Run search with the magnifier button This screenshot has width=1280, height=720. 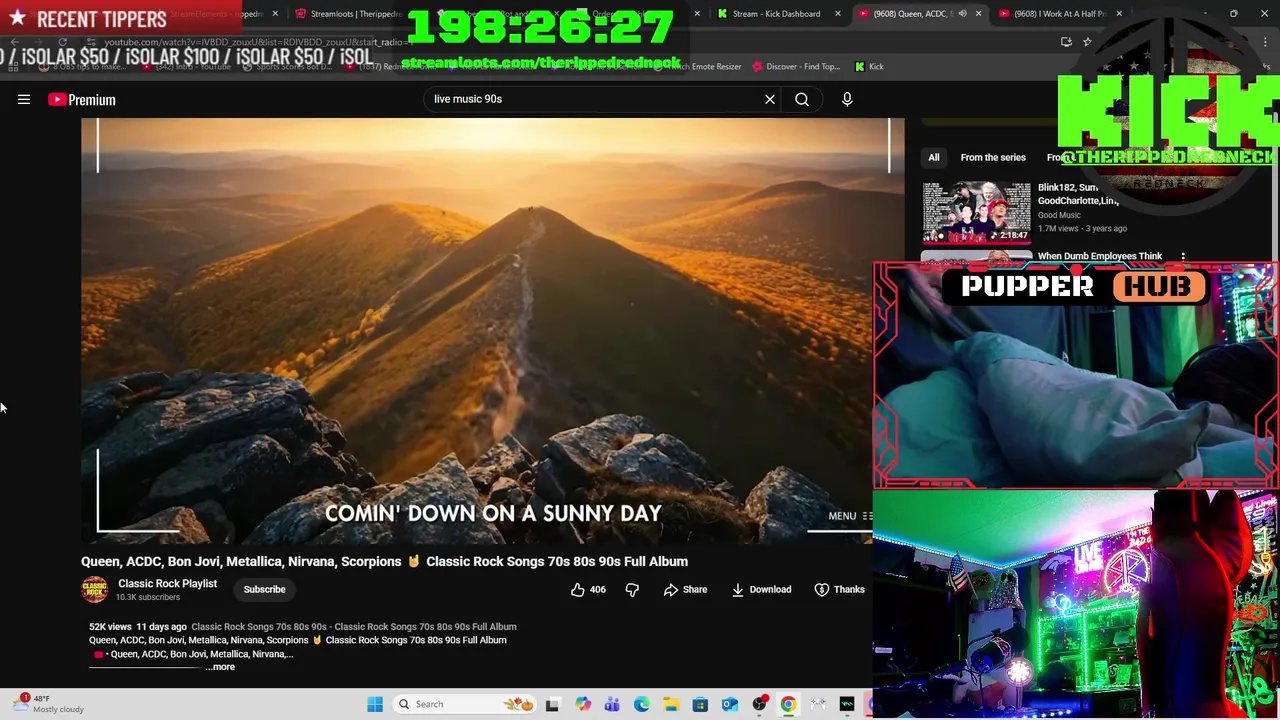tap(802, 99)
